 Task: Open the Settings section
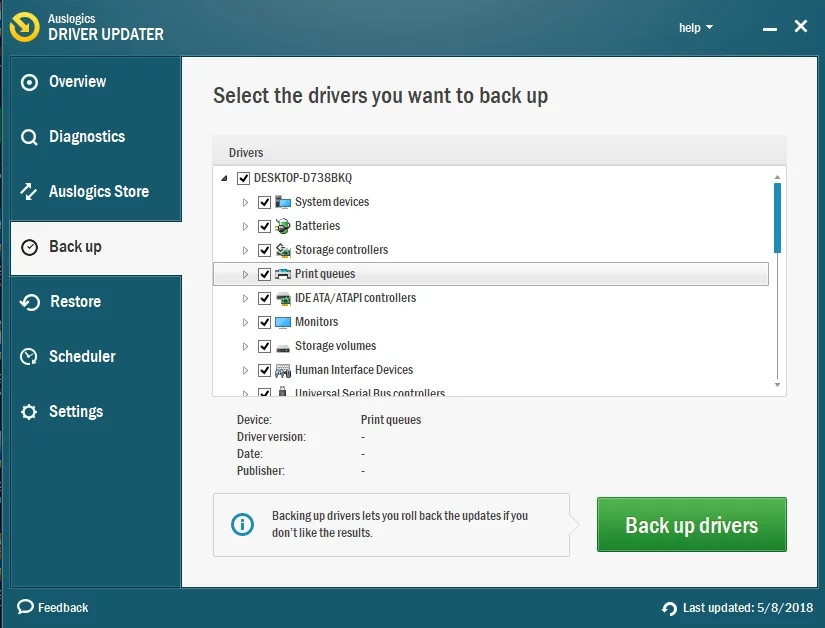point(96,411)
